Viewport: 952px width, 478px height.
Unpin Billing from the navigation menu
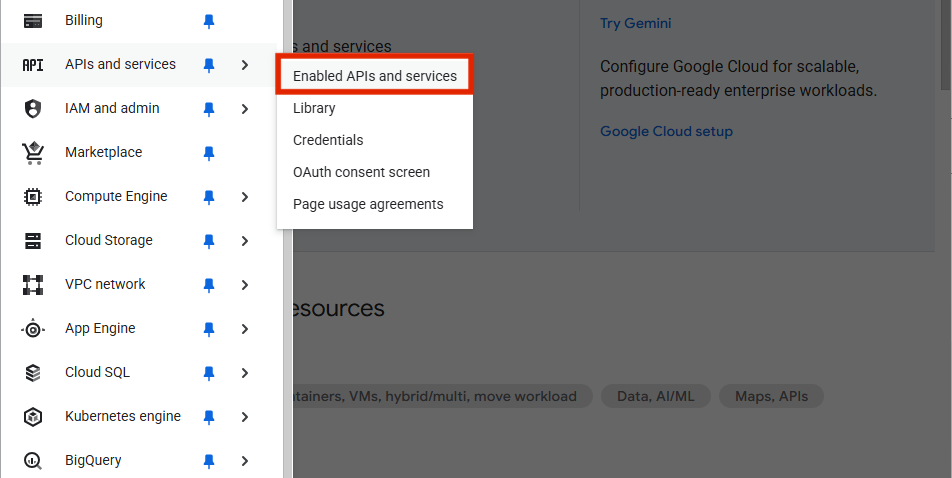(x=209, y=20)
